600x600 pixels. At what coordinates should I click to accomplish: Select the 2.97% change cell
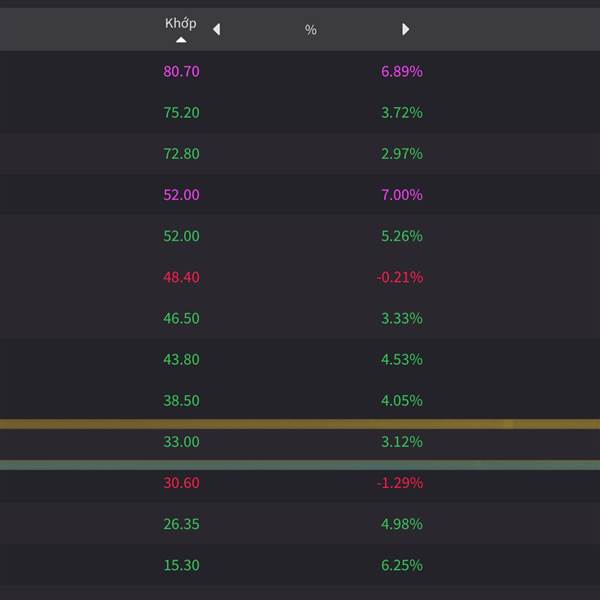point(402,154)
